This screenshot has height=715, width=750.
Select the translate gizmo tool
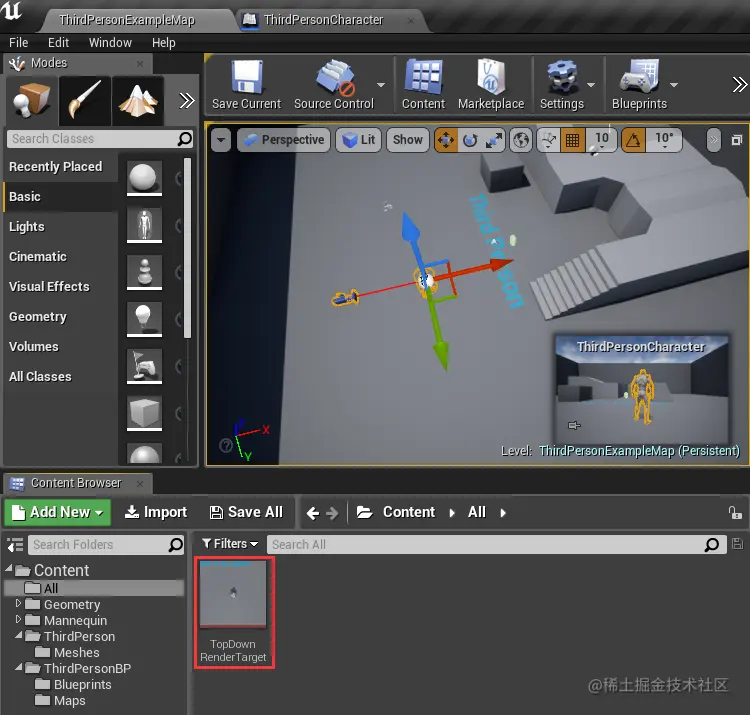click(446, 141)
